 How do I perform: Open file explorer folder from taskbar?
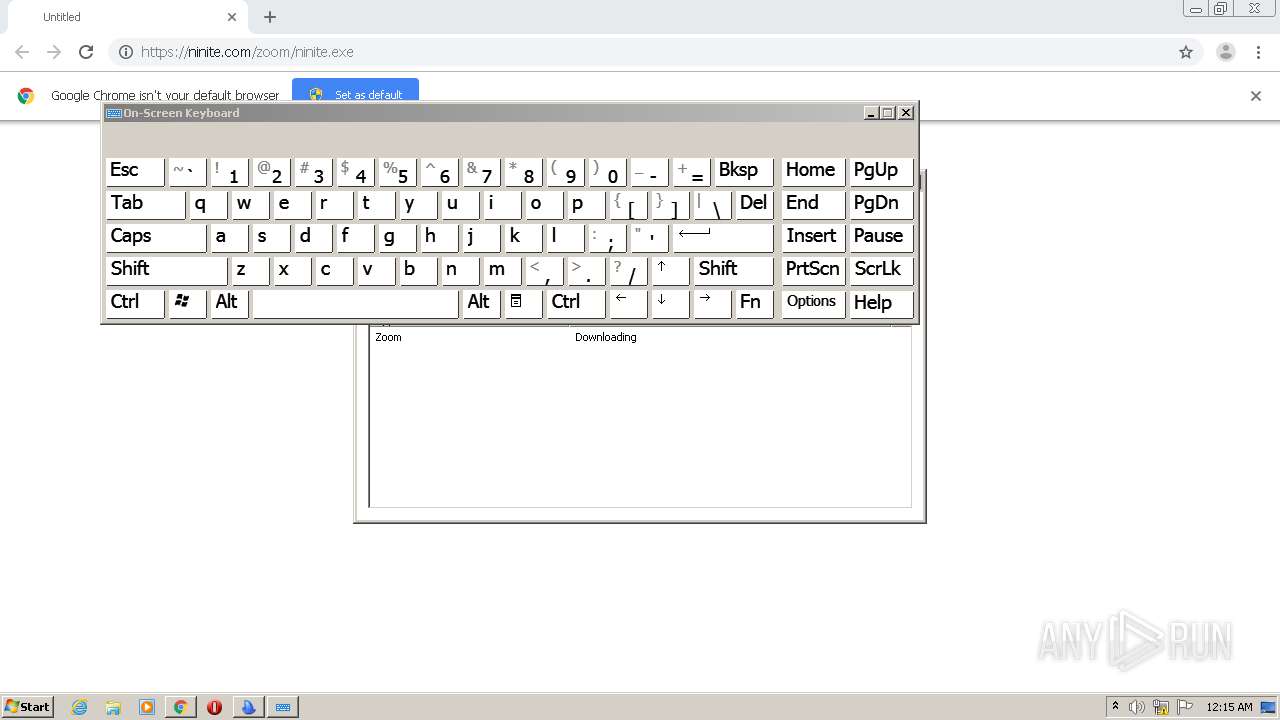click(113, 707)
